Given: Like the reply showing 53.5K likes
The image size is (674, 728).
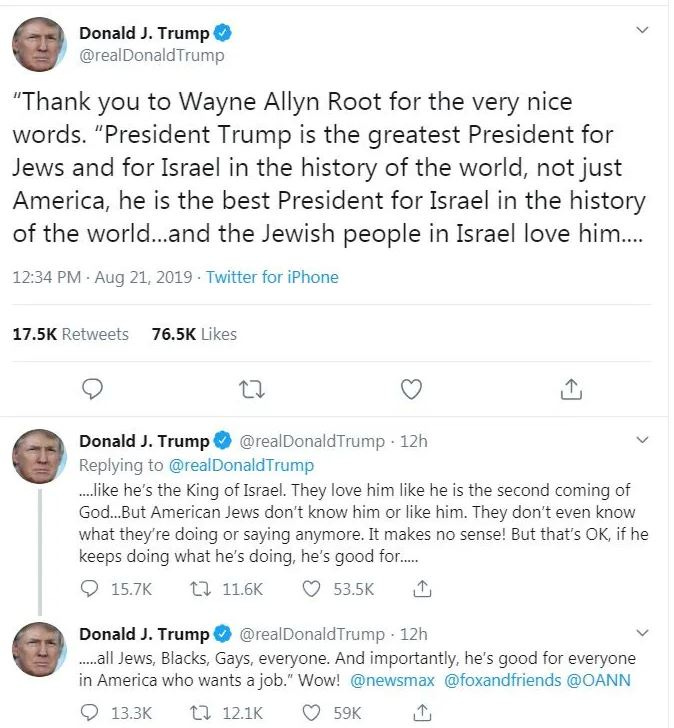Looking at the screenshot, I should pos(311,589).
